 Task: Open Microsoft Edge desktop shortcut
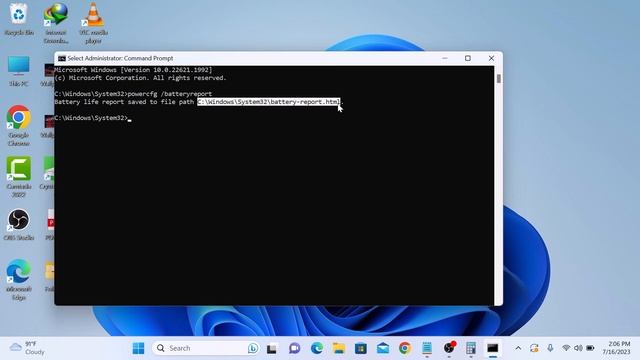tap(18, 280)
